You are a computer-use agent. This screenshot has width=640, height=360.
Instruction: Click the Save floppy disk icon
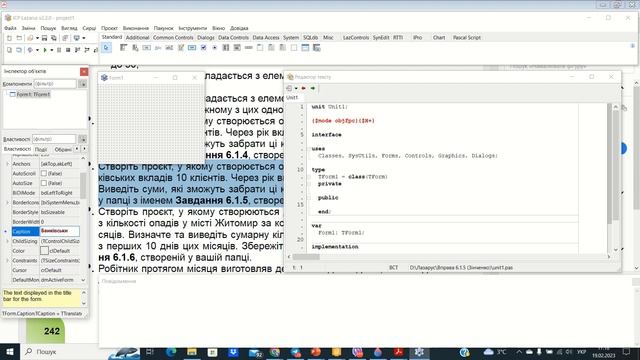point(44,38)
